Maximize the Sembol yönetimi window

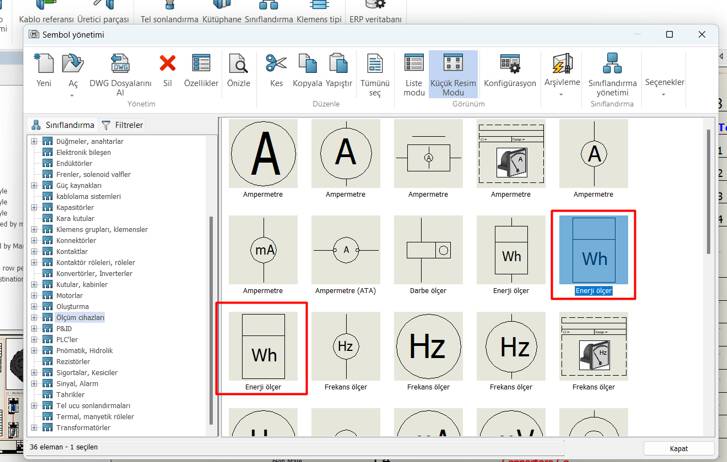tap(669, 34)
